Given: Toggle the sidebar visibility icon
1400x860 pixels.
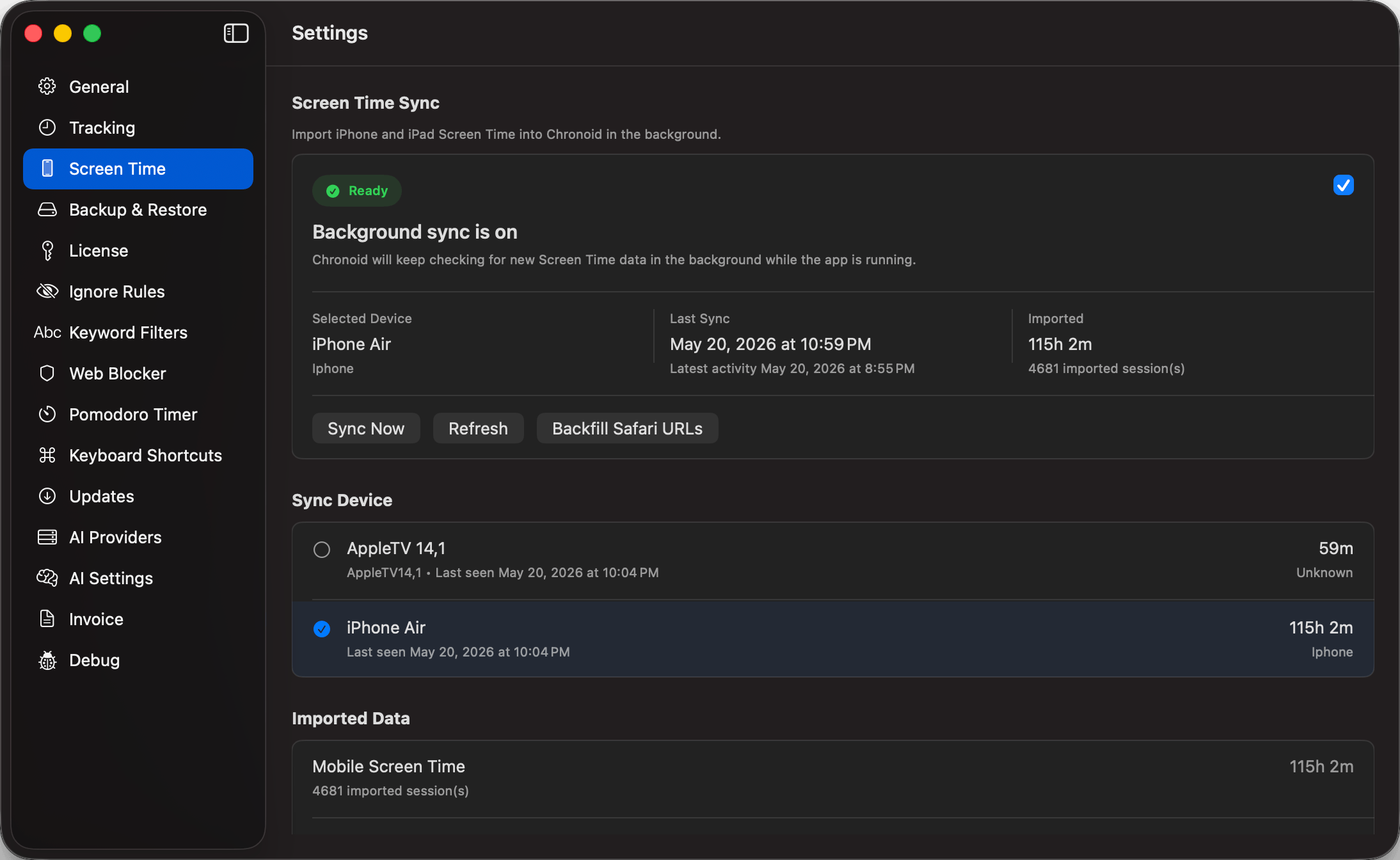Looking at the screenshot, I should click(x=236, y=33).
